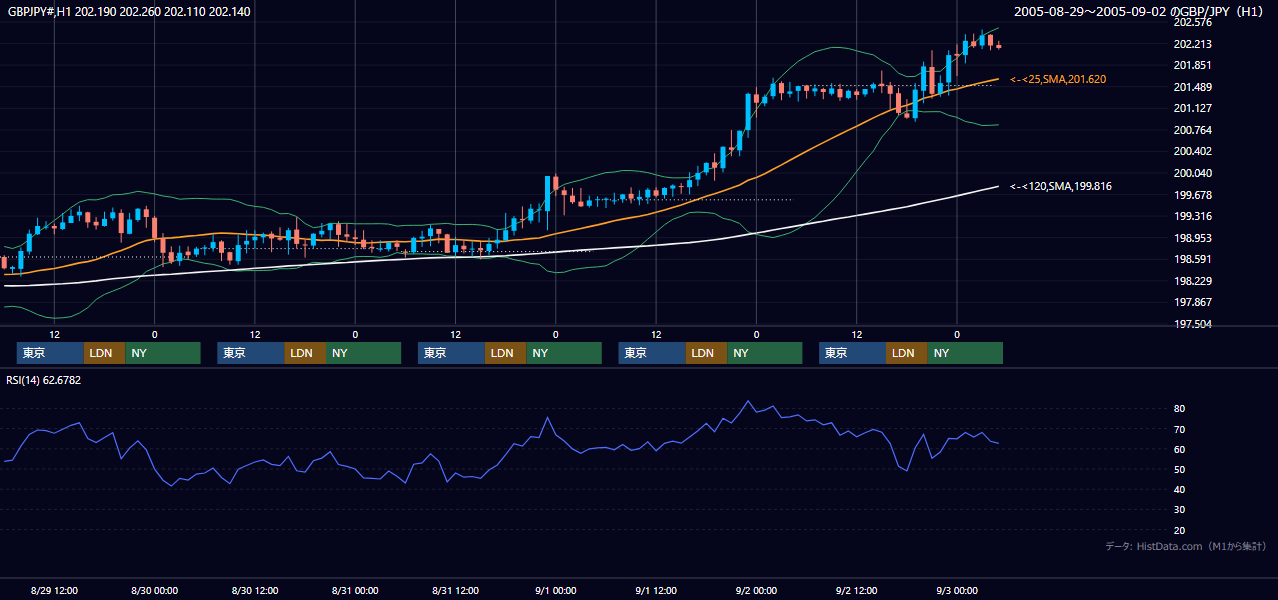Select the 8/31 12:00 date label
The height and width of the screenshot is (600, 1278).
tap(455, 590)
